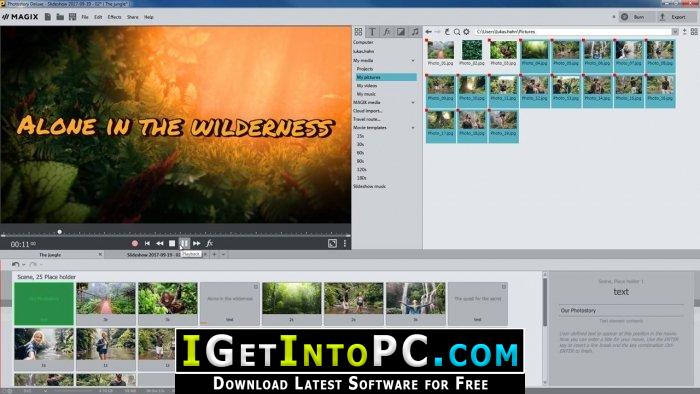The image size is (700, 394).
Task: Create a new project with the document icon
Action: pyautogui.click(x=48, y=17)
